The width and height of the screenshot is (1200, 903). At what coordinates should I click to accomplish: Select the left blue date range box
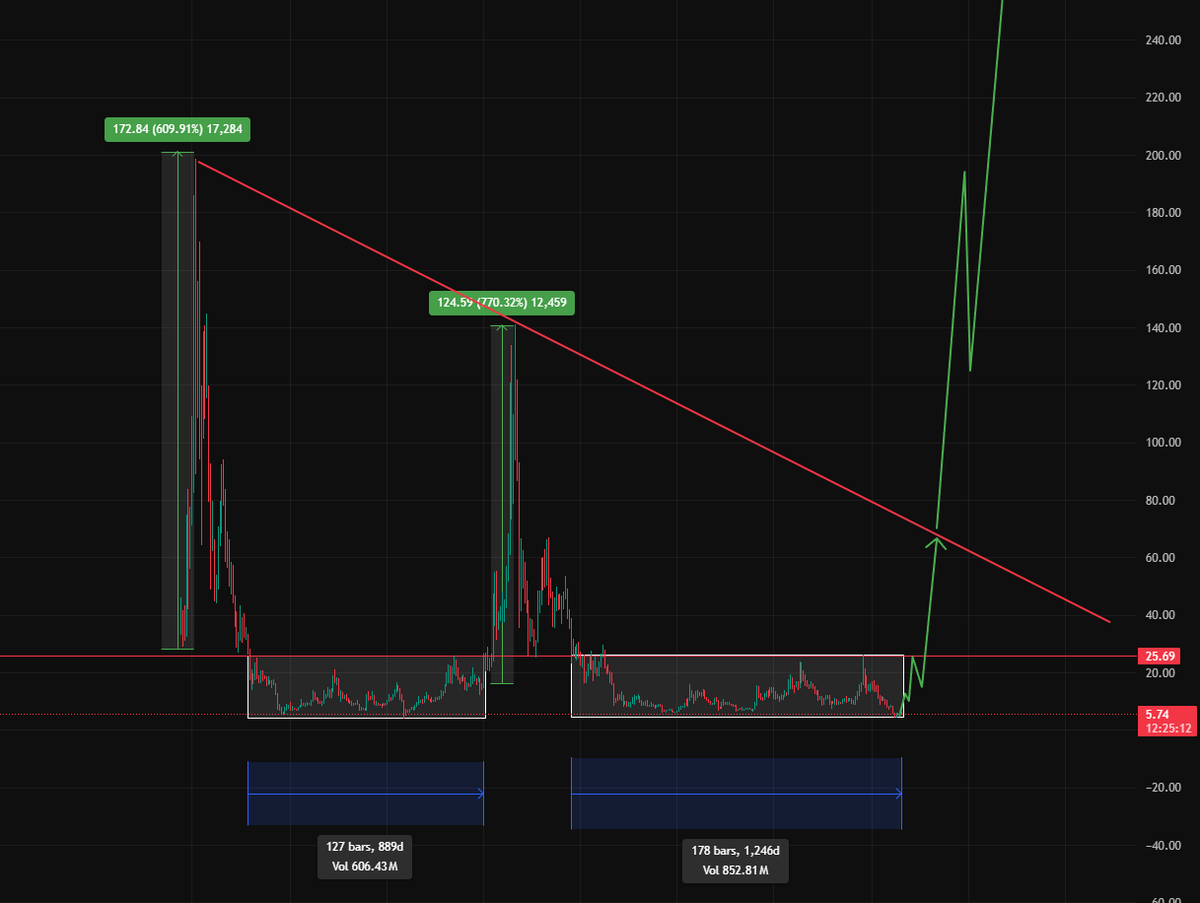365,793
